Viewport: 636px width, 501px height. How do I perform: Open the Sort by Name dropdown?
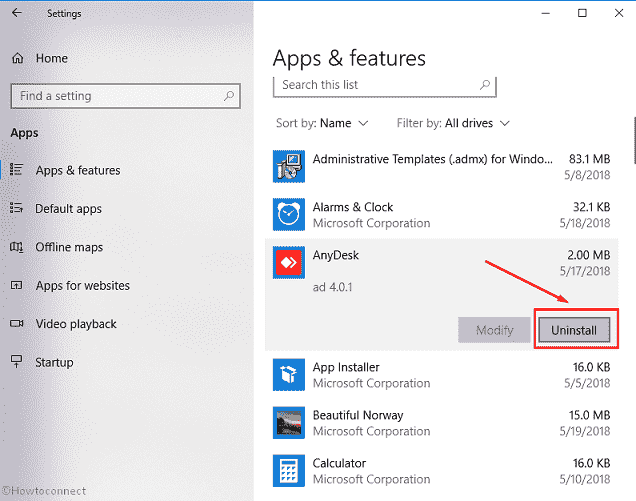tap(322, 123)
